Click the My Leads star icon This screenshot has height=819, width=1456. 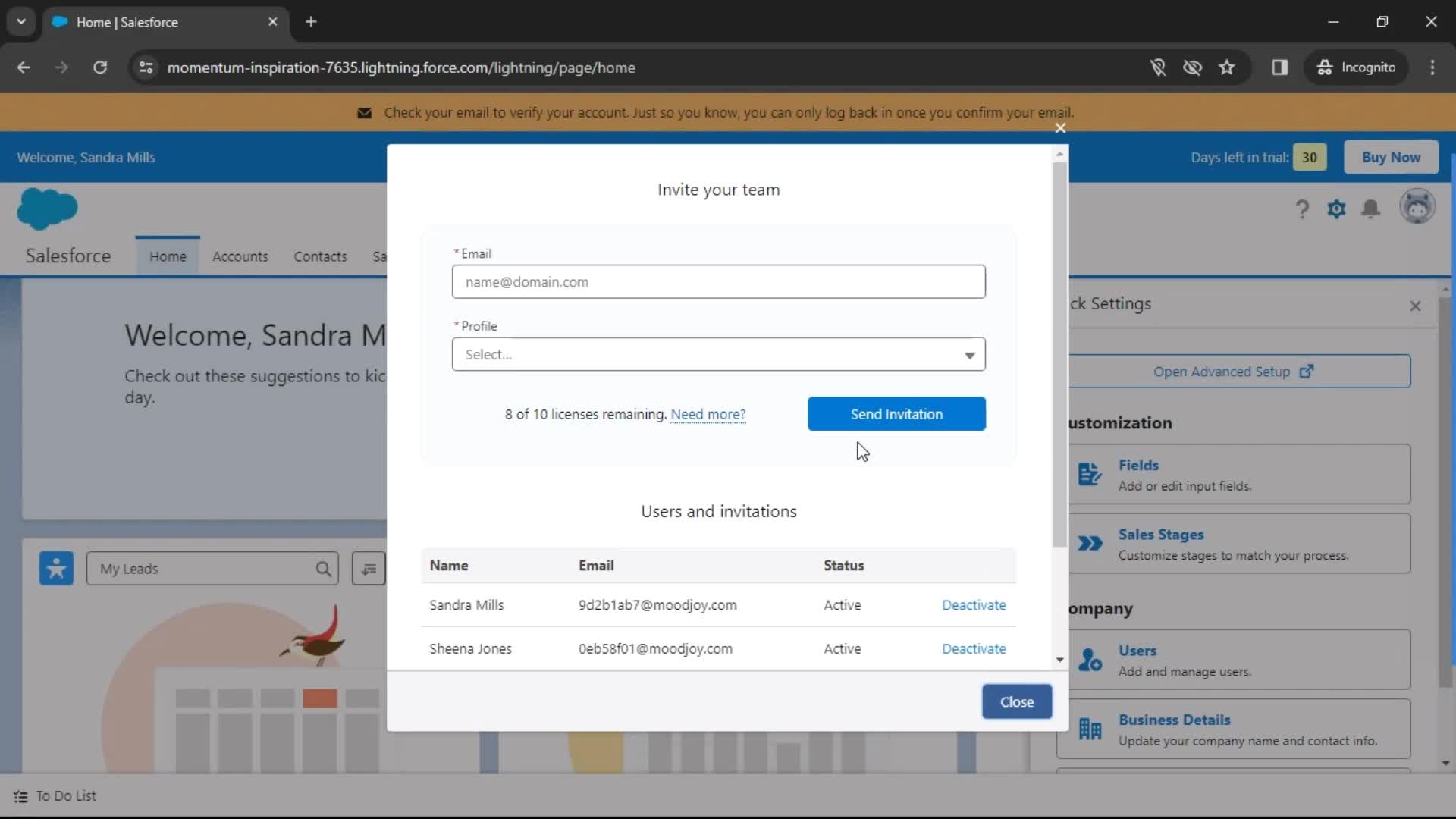56,568
